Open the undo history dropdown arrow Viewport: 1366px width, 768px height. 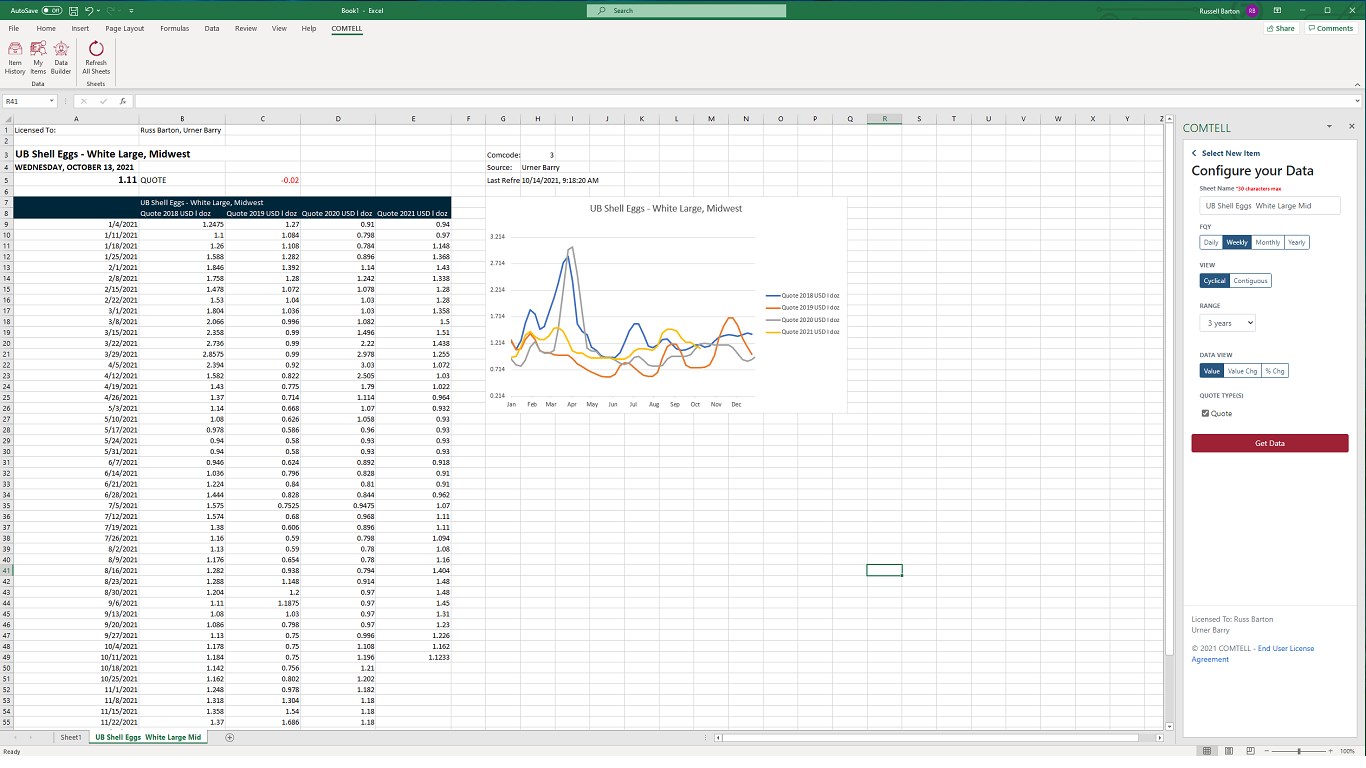pyautogui.click(x=98, y=10)
